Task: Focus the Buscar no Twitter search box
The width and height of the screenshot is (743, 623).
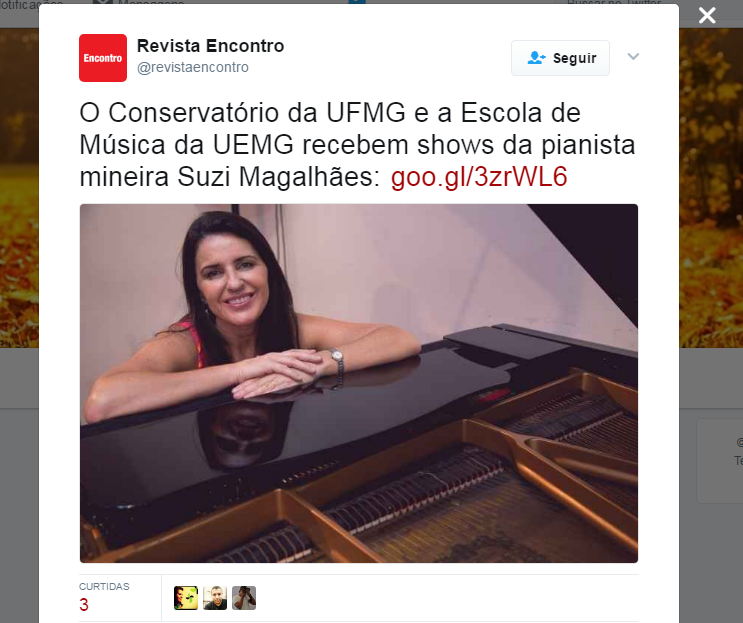Action: [x=616, y=2]
